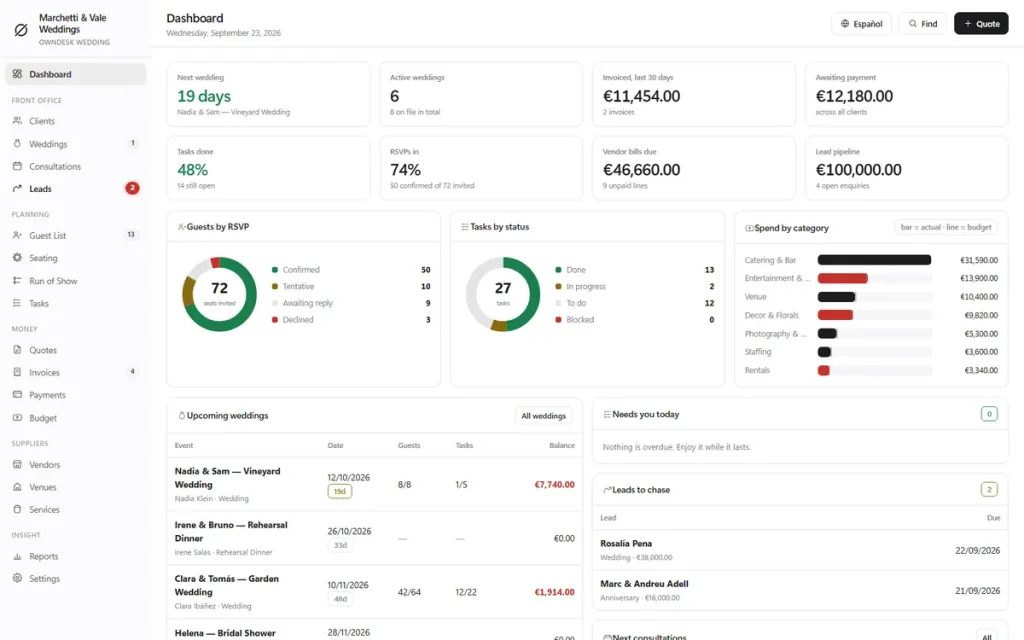Click the Weddings ring icon in sidebar
The height and width of the screenshot is (640, 1024).
(17, 144)
